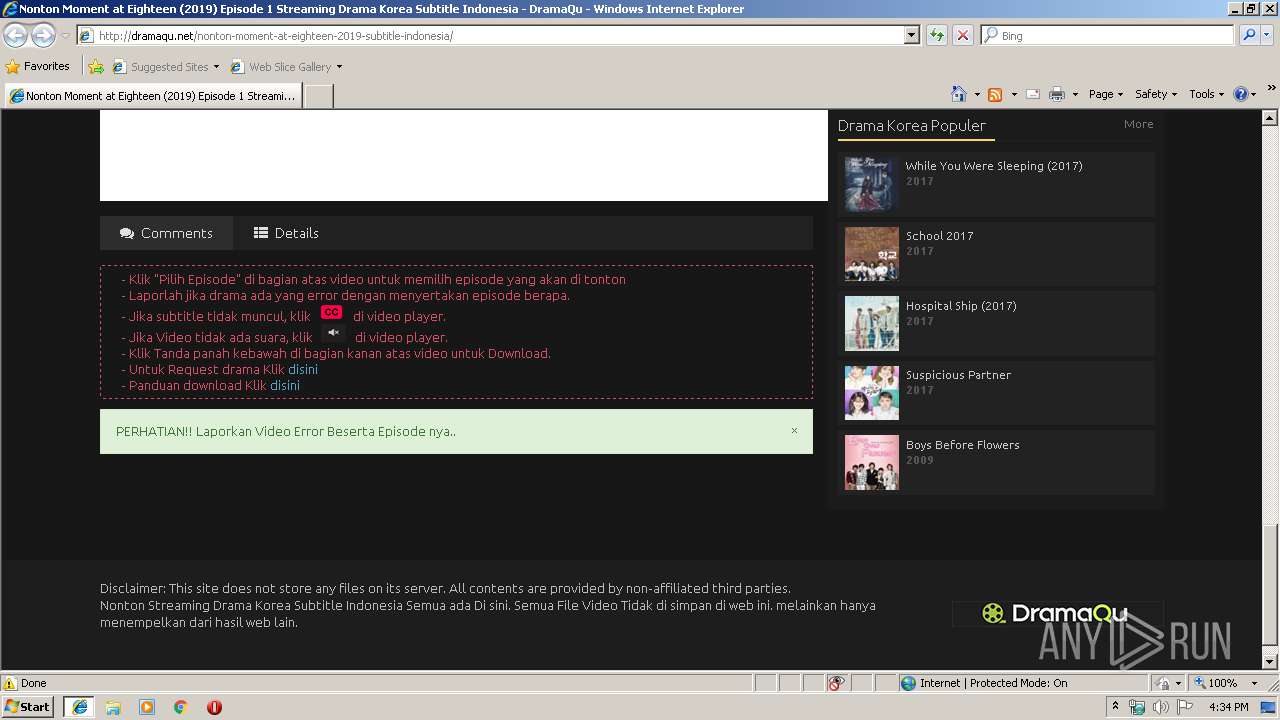Click the Help question mark icon

tap(1241, 94)
